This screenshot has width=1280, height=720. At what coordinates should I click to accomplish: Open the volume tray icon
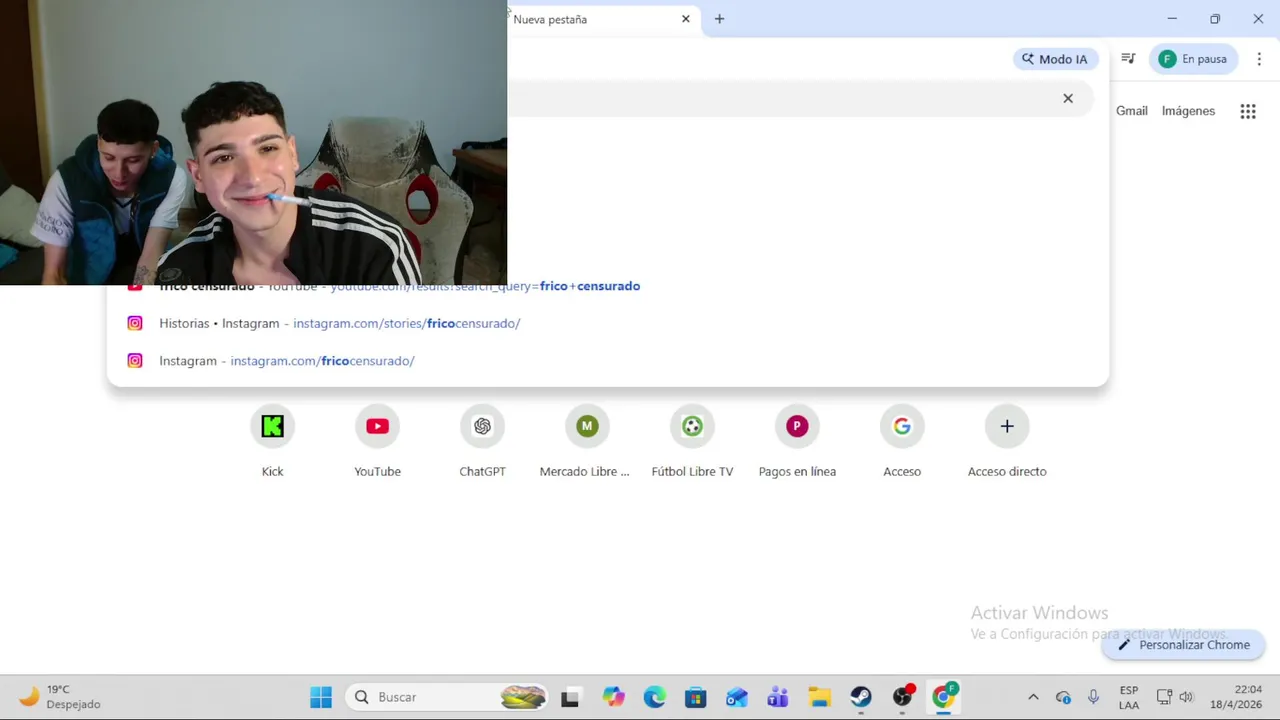pos(1186,697)
